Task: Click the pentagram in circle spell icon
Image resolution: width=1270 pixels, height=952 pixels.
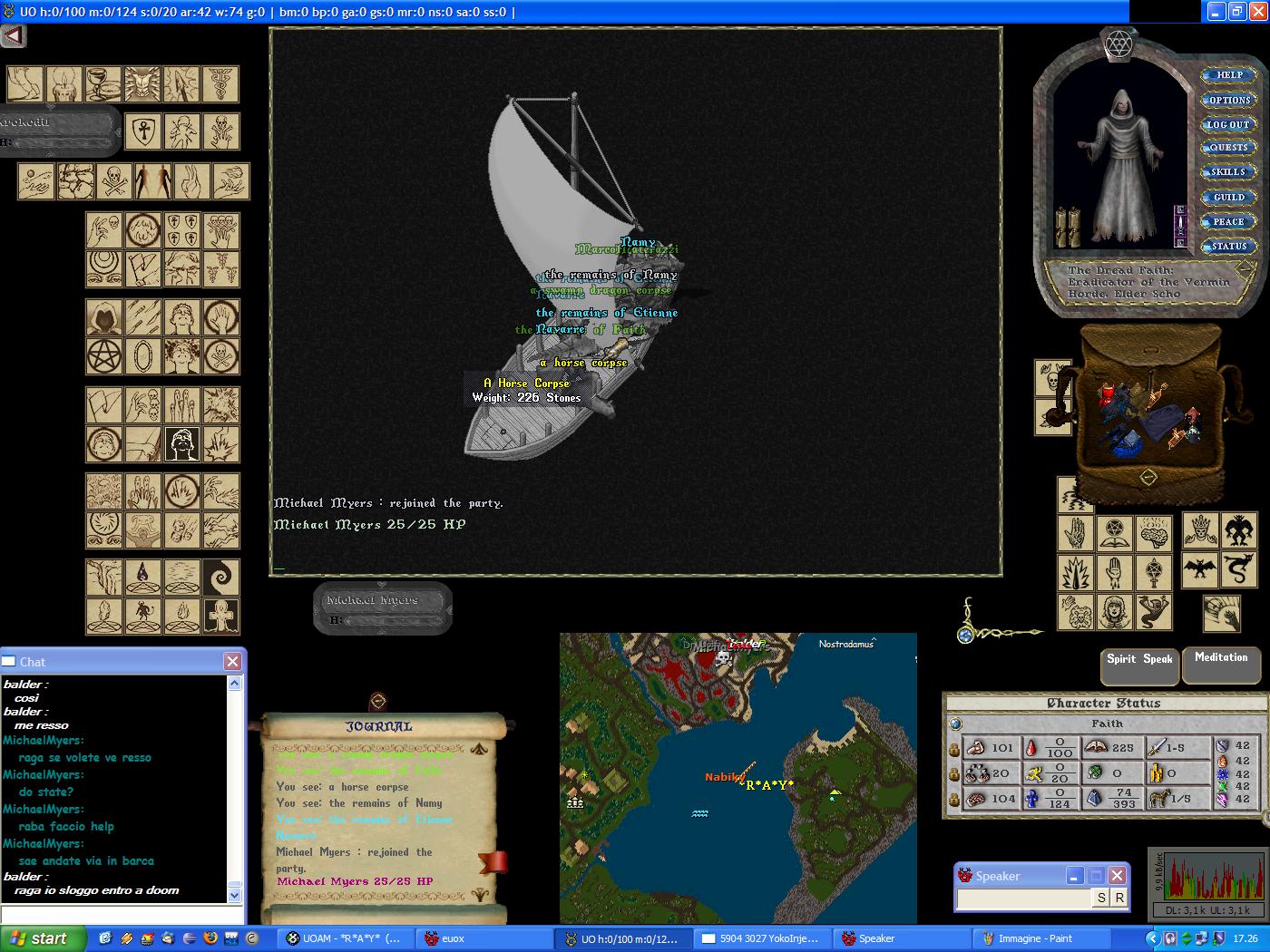Action: pyautogui.click(x=104, y=356)
